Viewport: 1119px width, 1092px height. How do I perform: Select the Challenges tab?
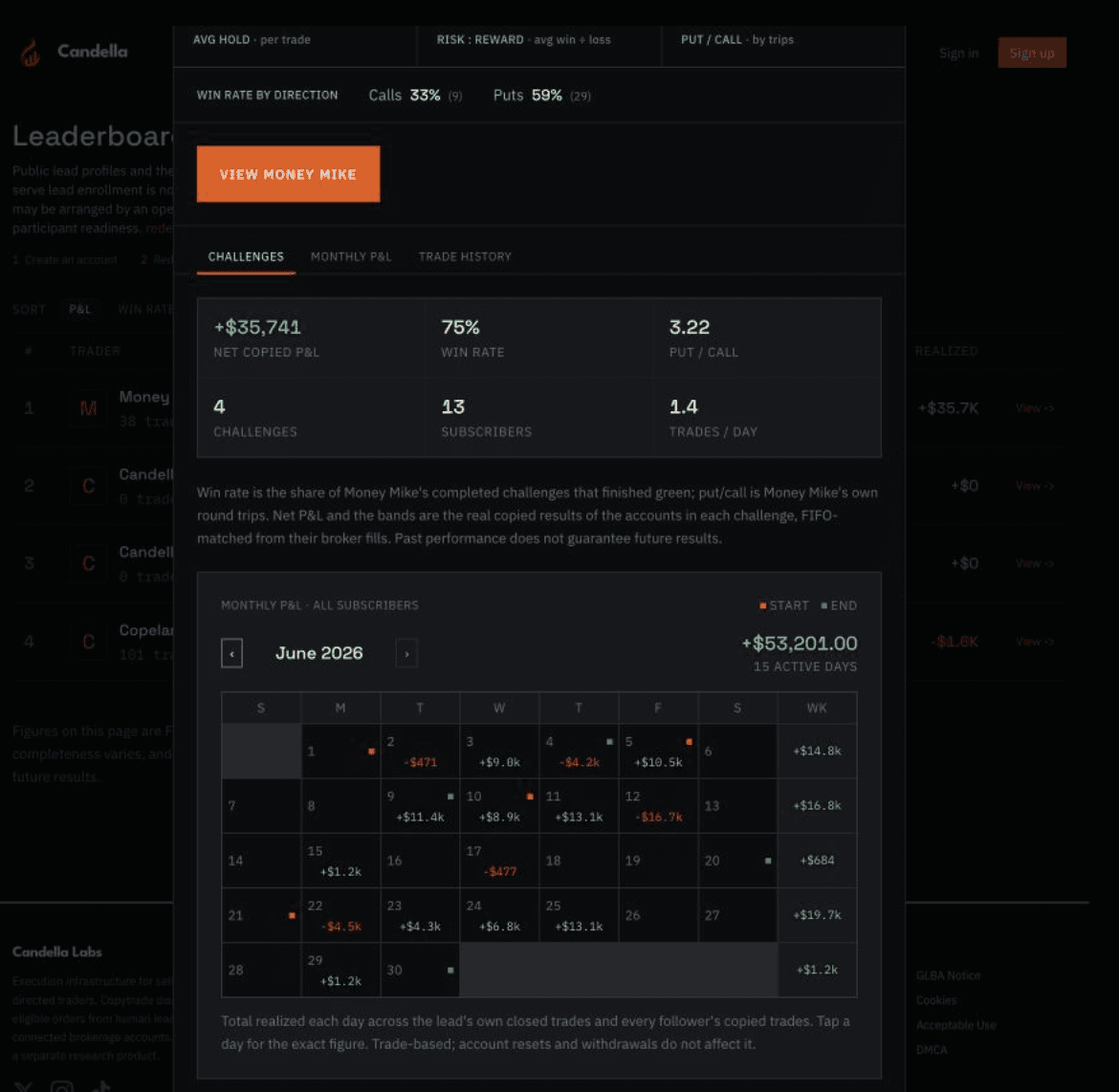tap(246, 256)
